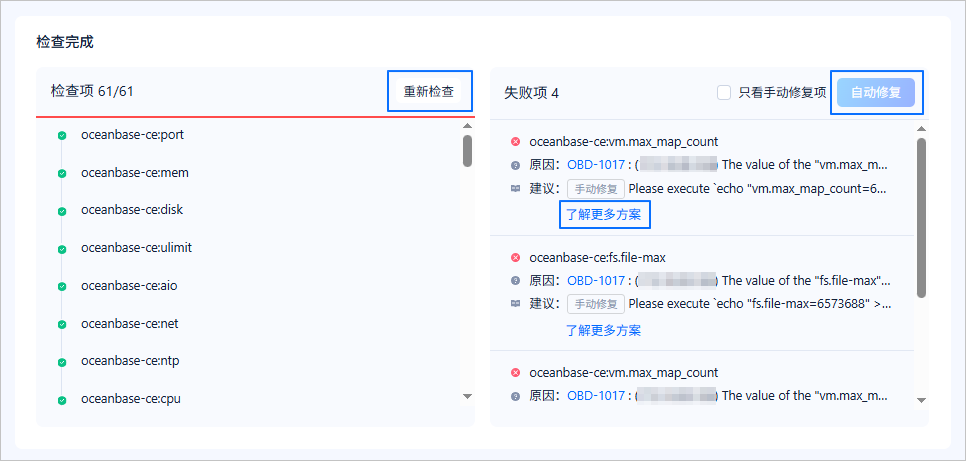Click the 重新检查 button

(x=429, y=92)
